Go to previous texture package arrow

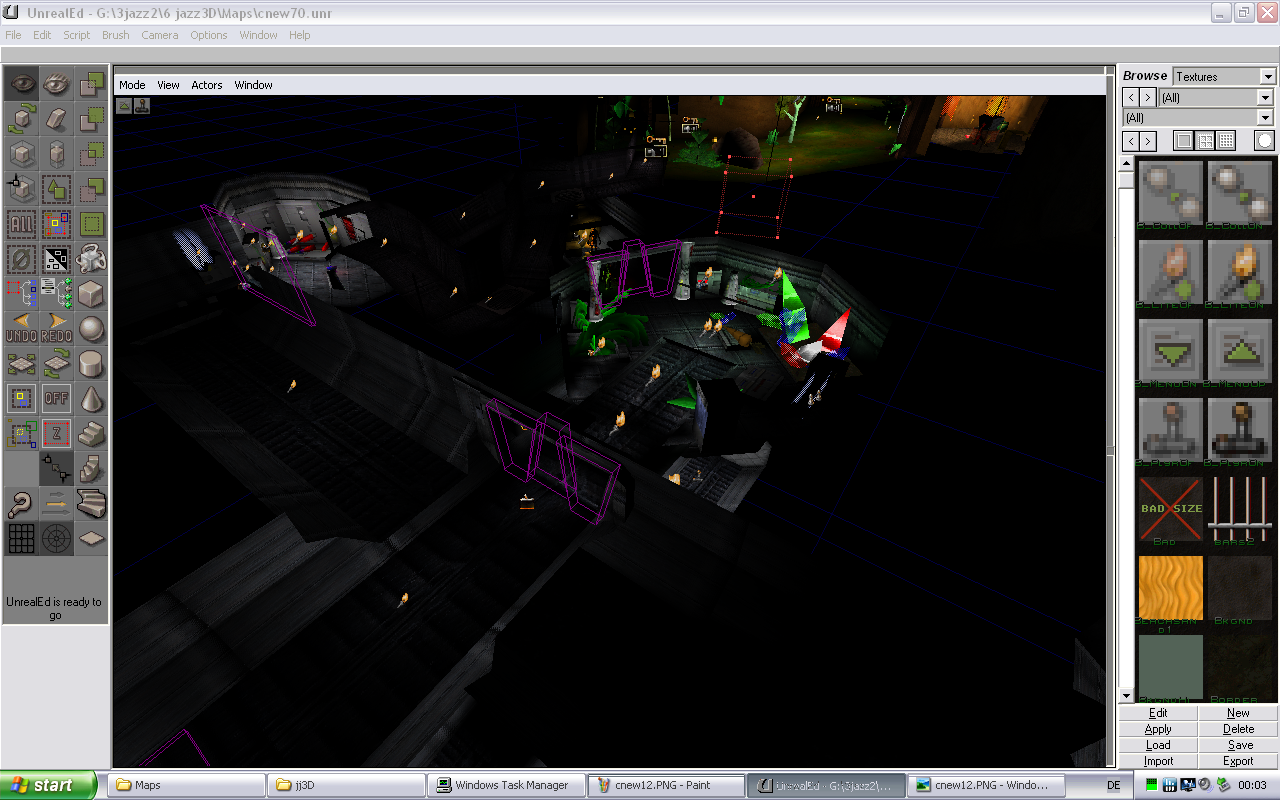click(1130, 98)
